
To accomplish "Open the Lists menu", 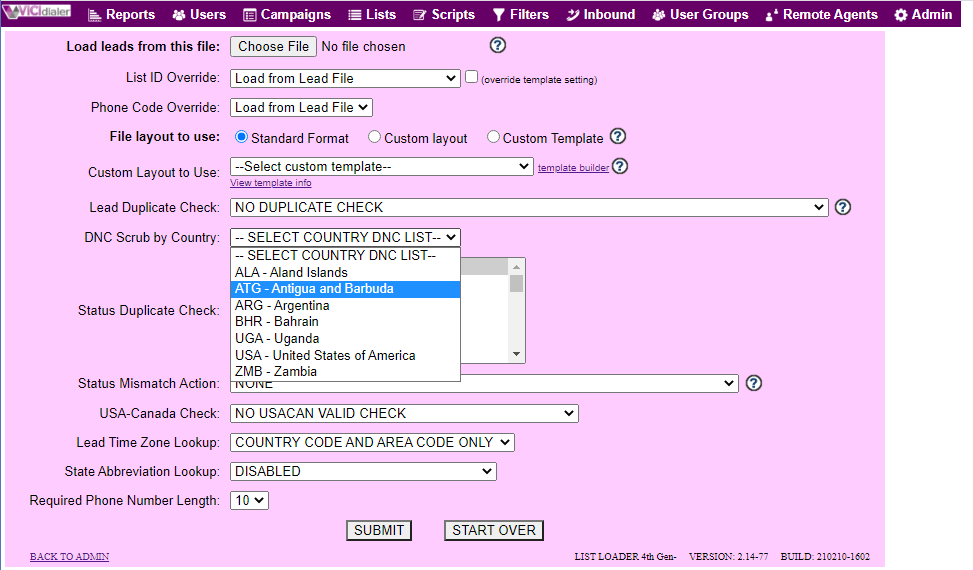I will pos(372,14).
